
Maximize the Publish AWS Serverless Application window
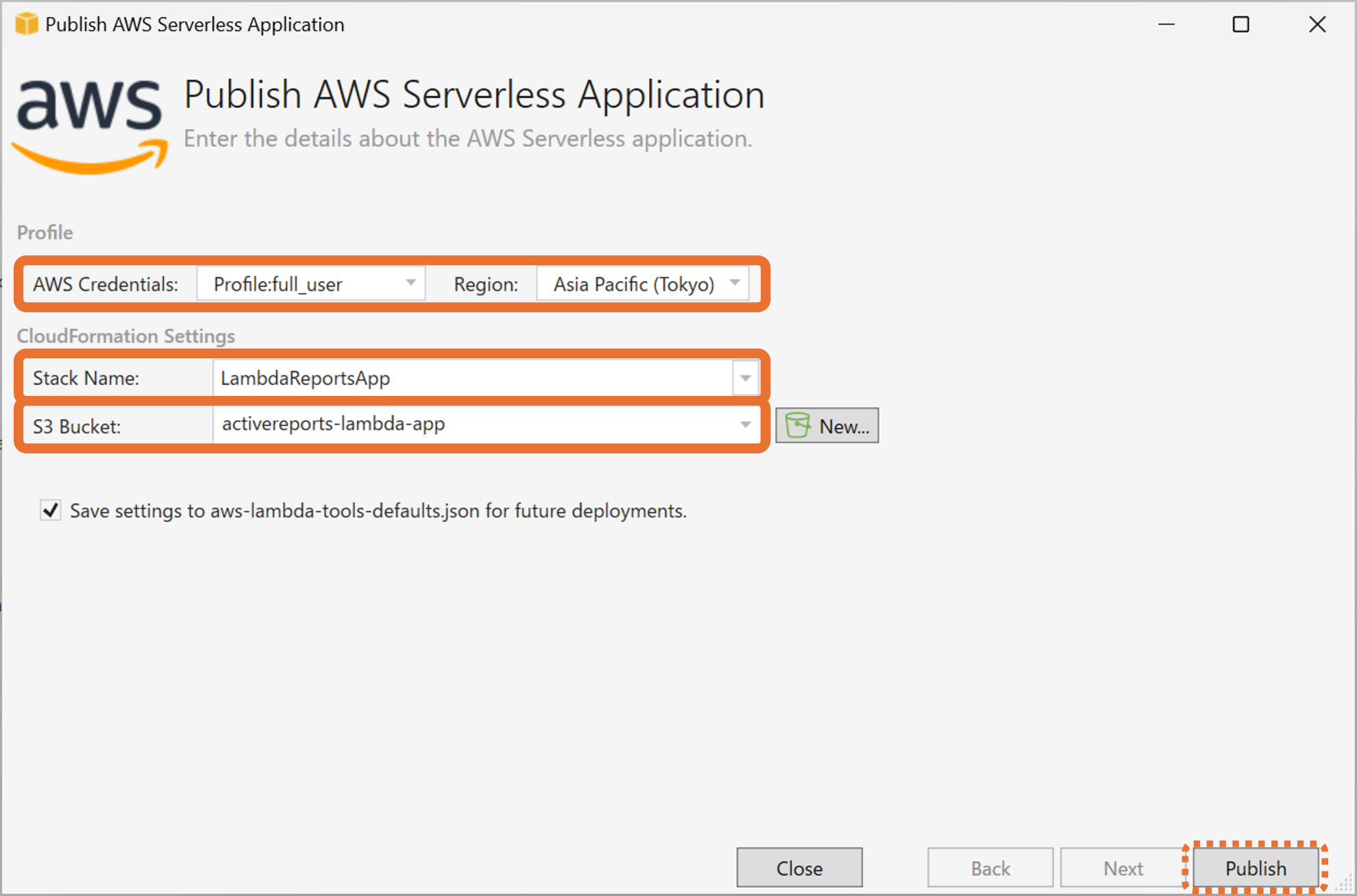pos(1240,25)
